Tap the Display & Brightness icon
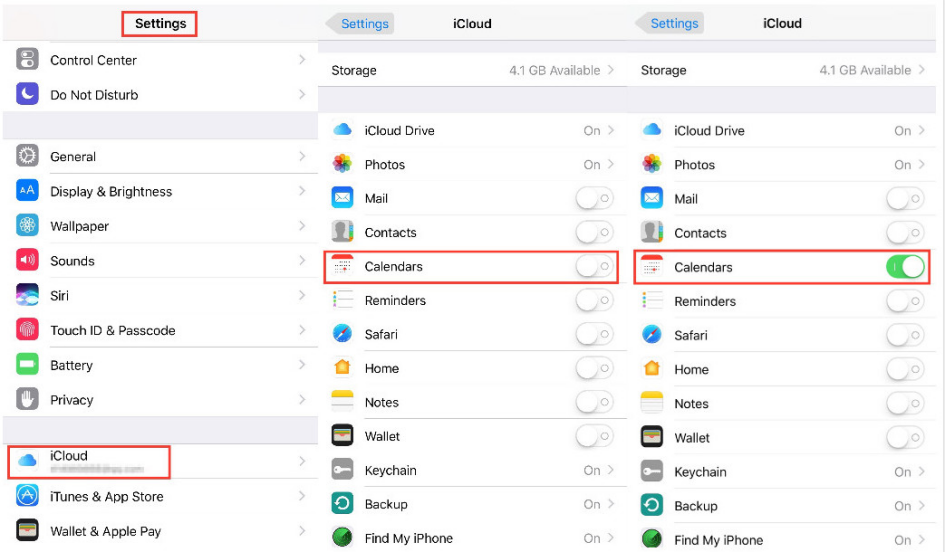Viewport: 945px width, 552px height. pos(27,191)
